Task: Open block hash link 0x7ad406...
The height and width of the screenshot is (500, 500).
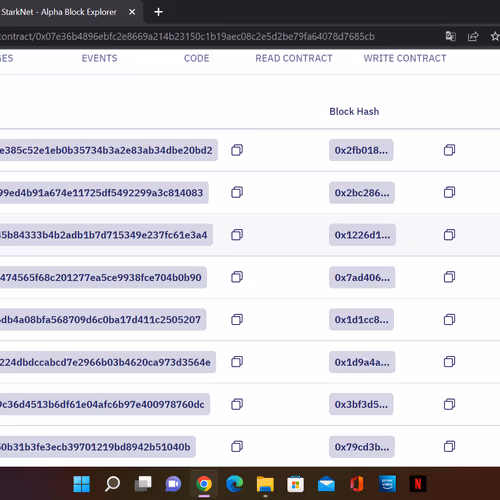Action: [362, 277]
